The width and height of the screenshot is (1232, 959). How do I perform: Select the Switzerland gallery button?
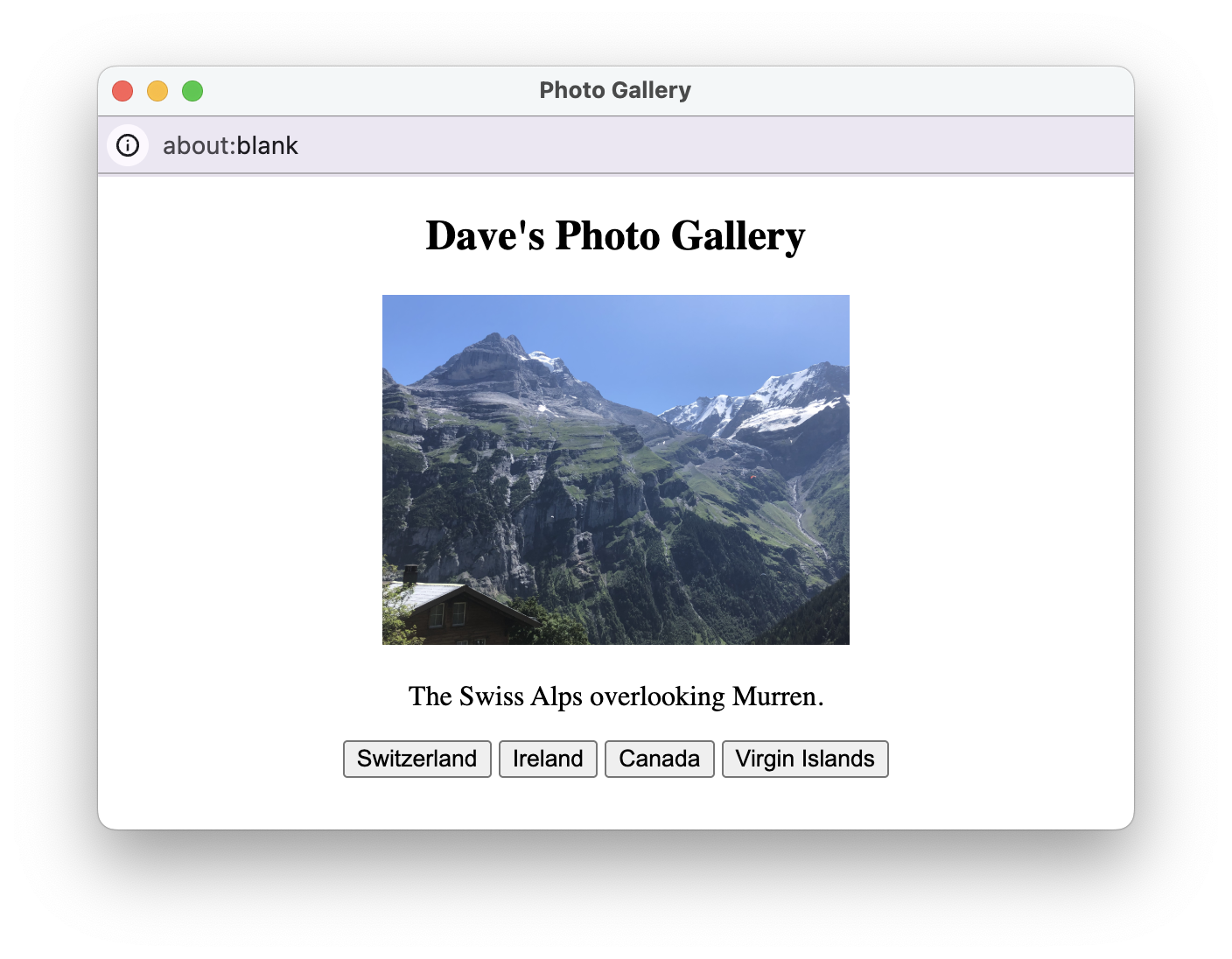tap(416, 759)
